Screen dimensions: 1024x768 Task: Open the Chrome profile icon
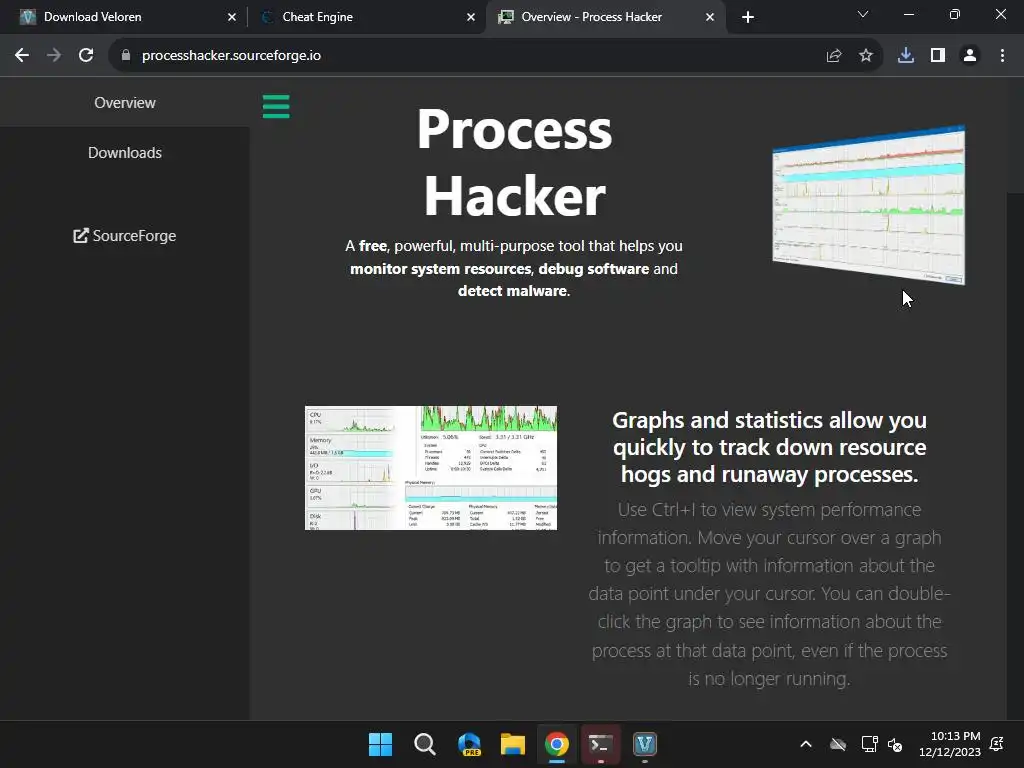pos(970,56)
